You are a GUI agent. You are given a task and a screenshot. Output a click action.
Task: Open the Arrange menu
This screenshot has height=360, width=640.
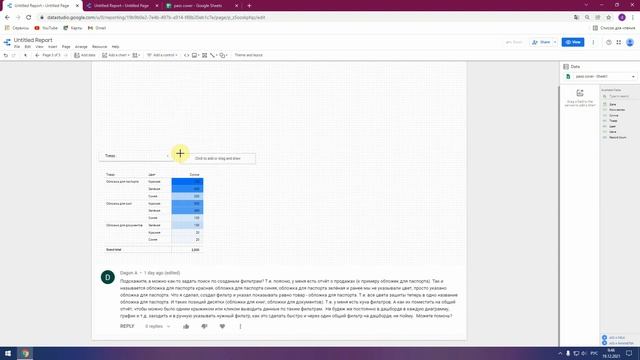[x=81, y=47]
